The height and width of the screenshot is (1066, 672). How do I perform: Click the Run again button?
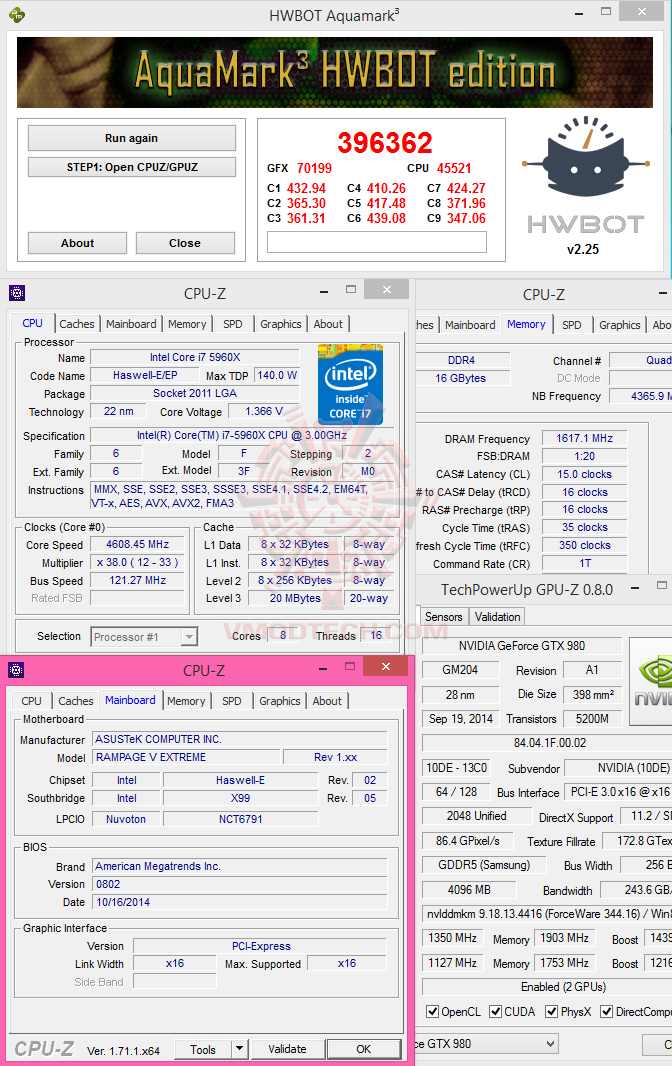tap(131, 138)
